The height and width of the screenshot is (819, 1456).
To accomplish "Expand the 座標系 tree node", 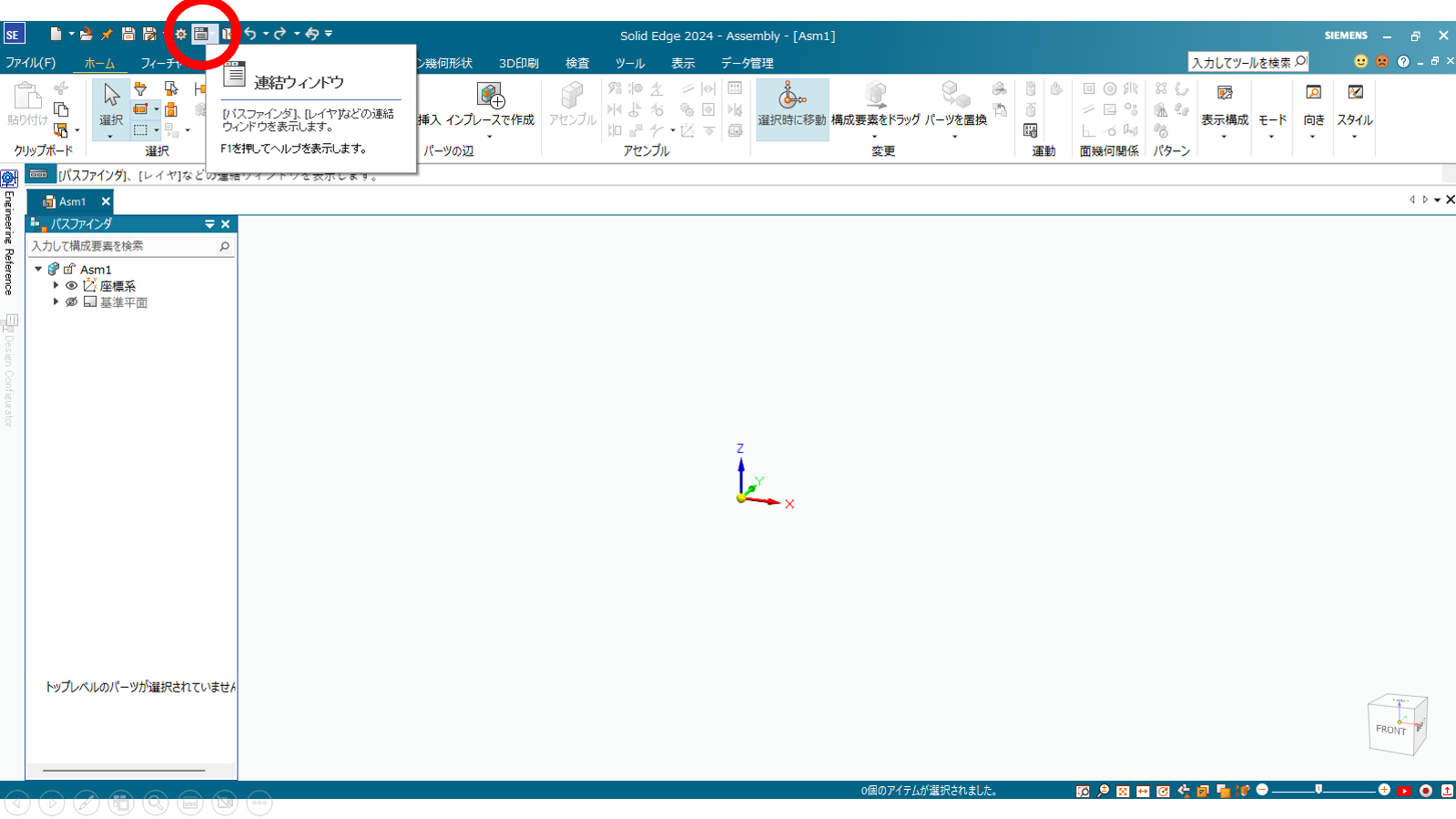I will pos(56,286).
